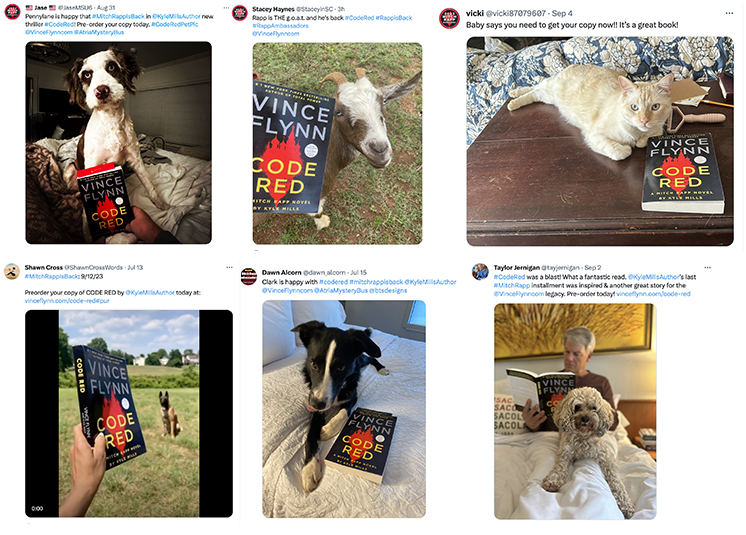Open Dawn Alcorn's profile avatar

248,276
